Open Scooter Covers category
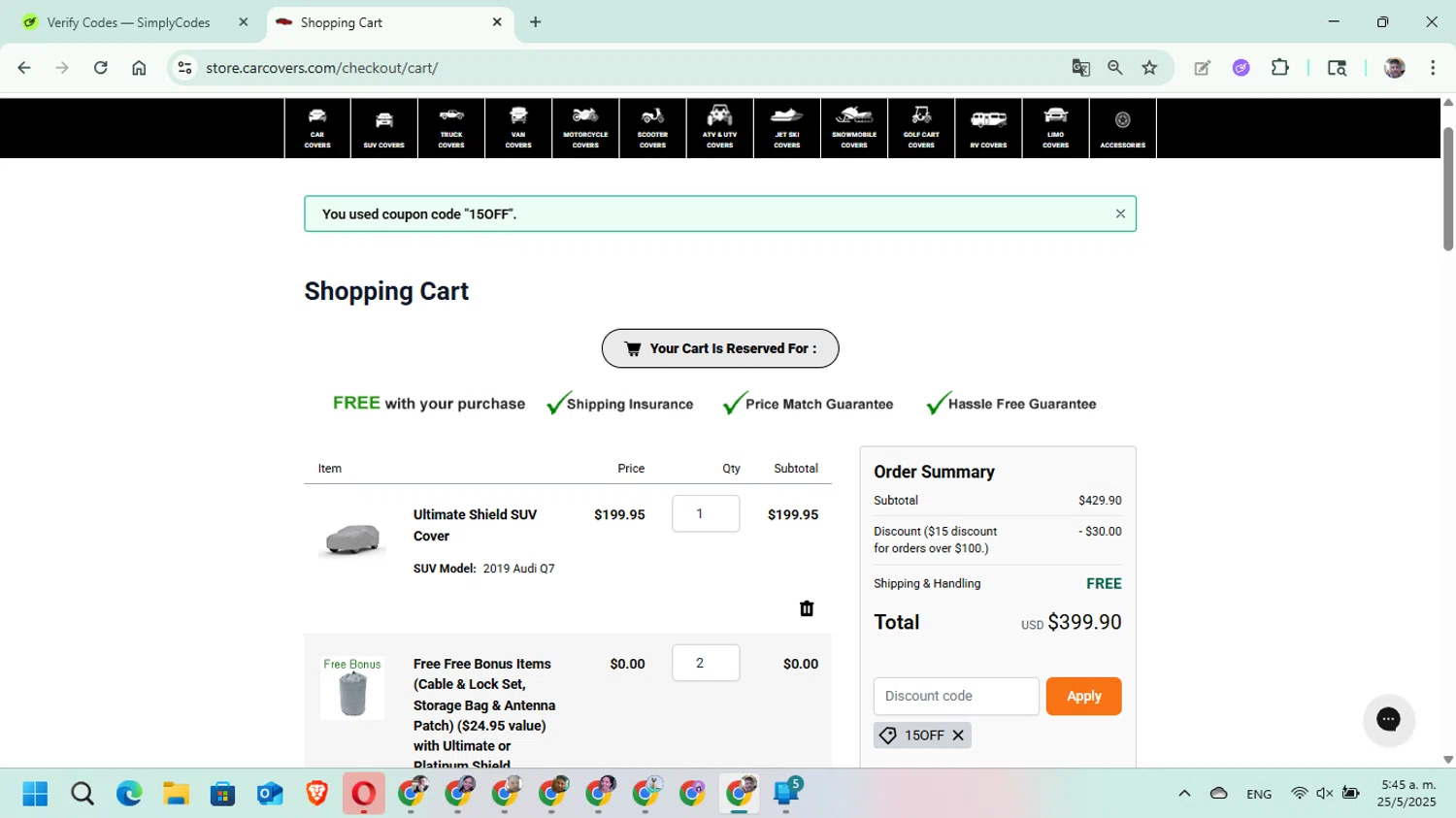 pos(652,128)
